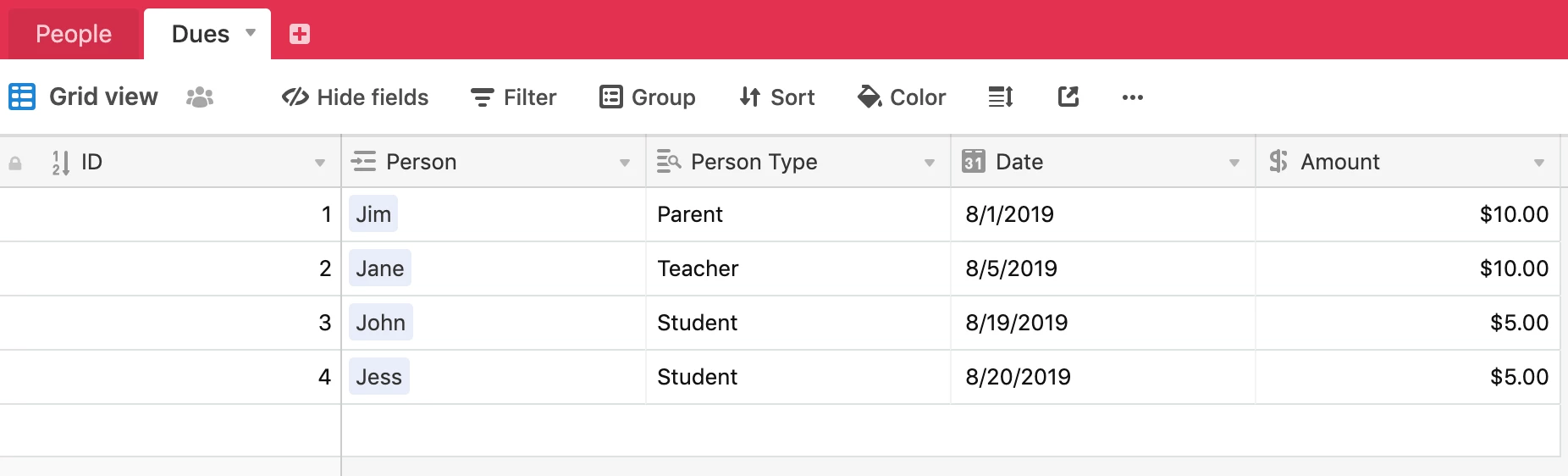Select the Amount column header
This screenshot has height=476, width=1568.
pos(1408,162)
